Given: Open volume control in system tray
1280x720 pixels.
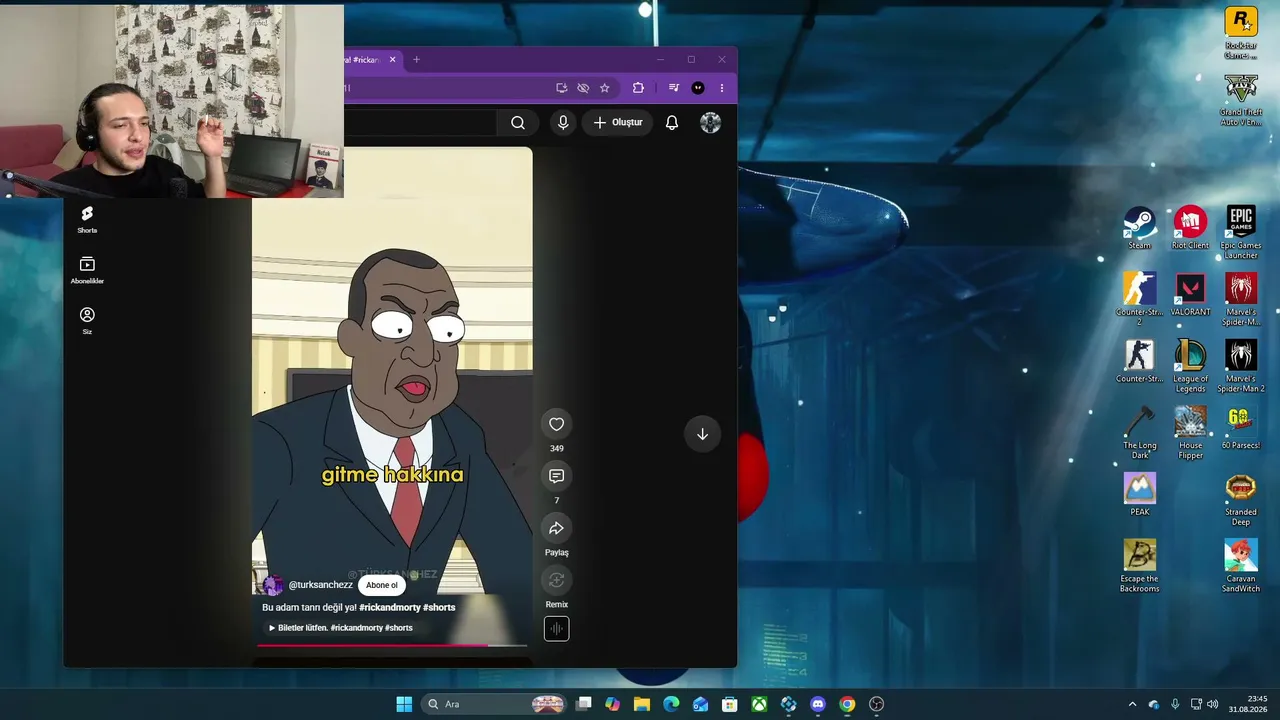Looking at the screenshot, I should click(1213, 704).
